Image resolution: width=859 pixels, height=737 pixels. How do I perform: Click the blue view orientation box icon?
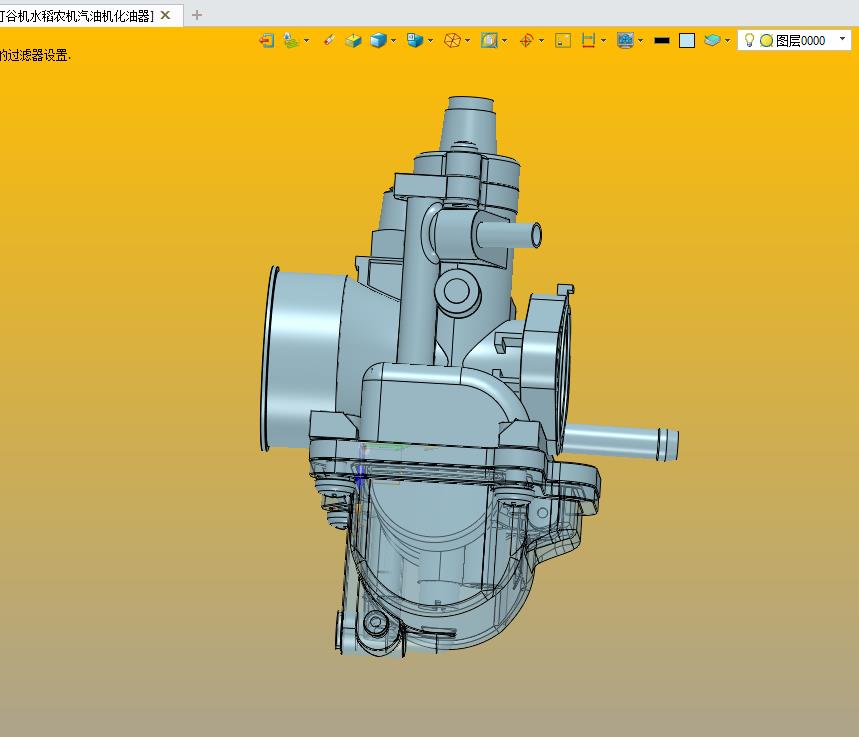[415, 40]
